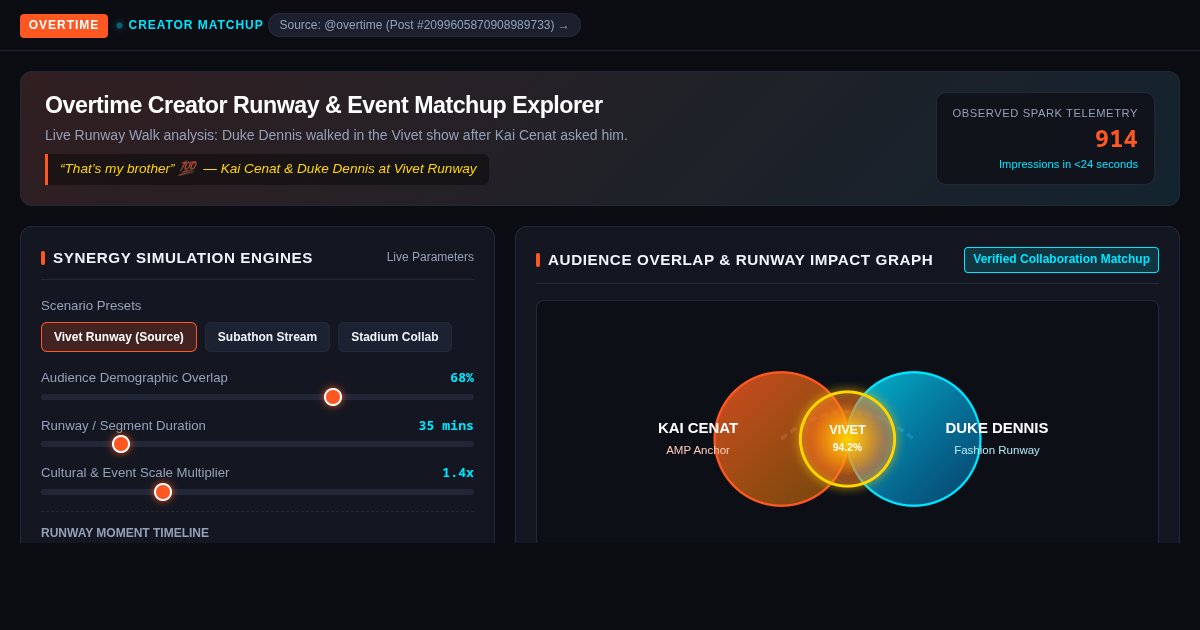
Task: Click the 68% overlap value
Action: (462, 378)
